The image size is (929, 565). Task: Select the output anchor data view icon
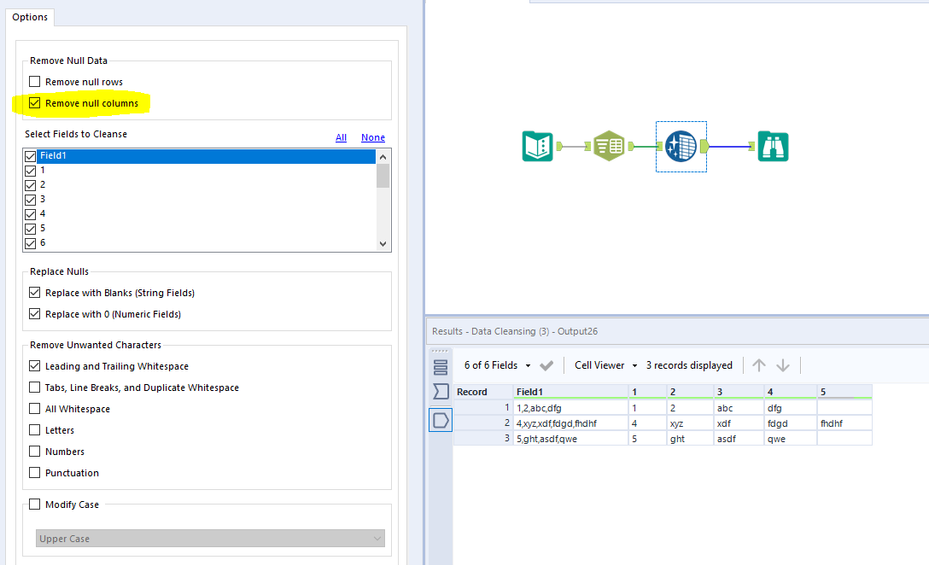[x=440, y=420]
